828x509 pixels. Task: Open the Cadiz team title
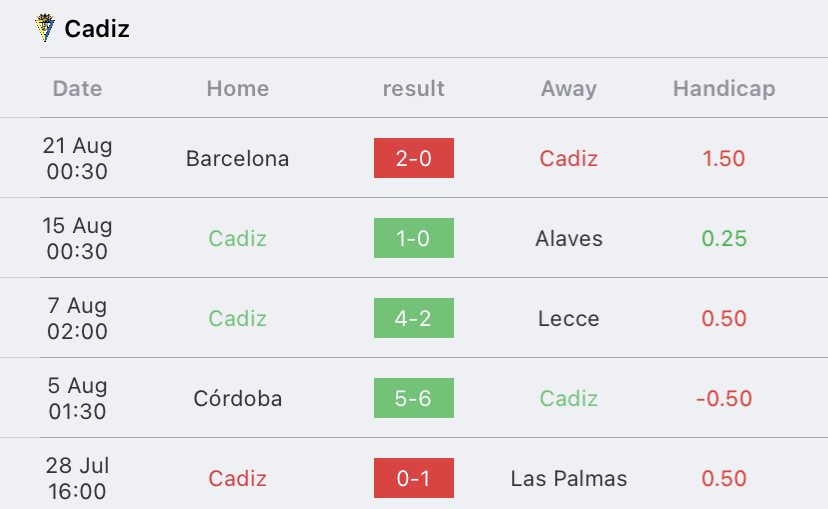pos(97,29)
